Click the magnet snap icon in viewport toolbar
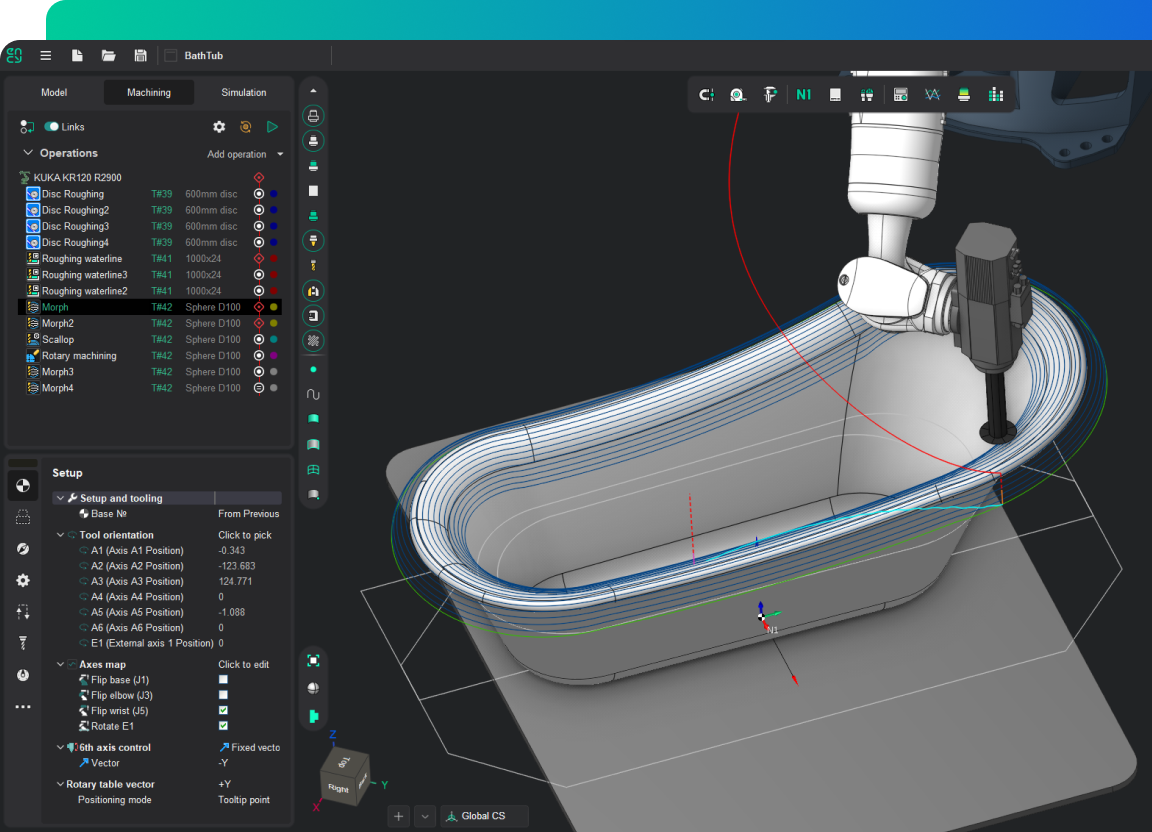The height and width of the screenshot is (832, 1152). (x=706, y=95)
